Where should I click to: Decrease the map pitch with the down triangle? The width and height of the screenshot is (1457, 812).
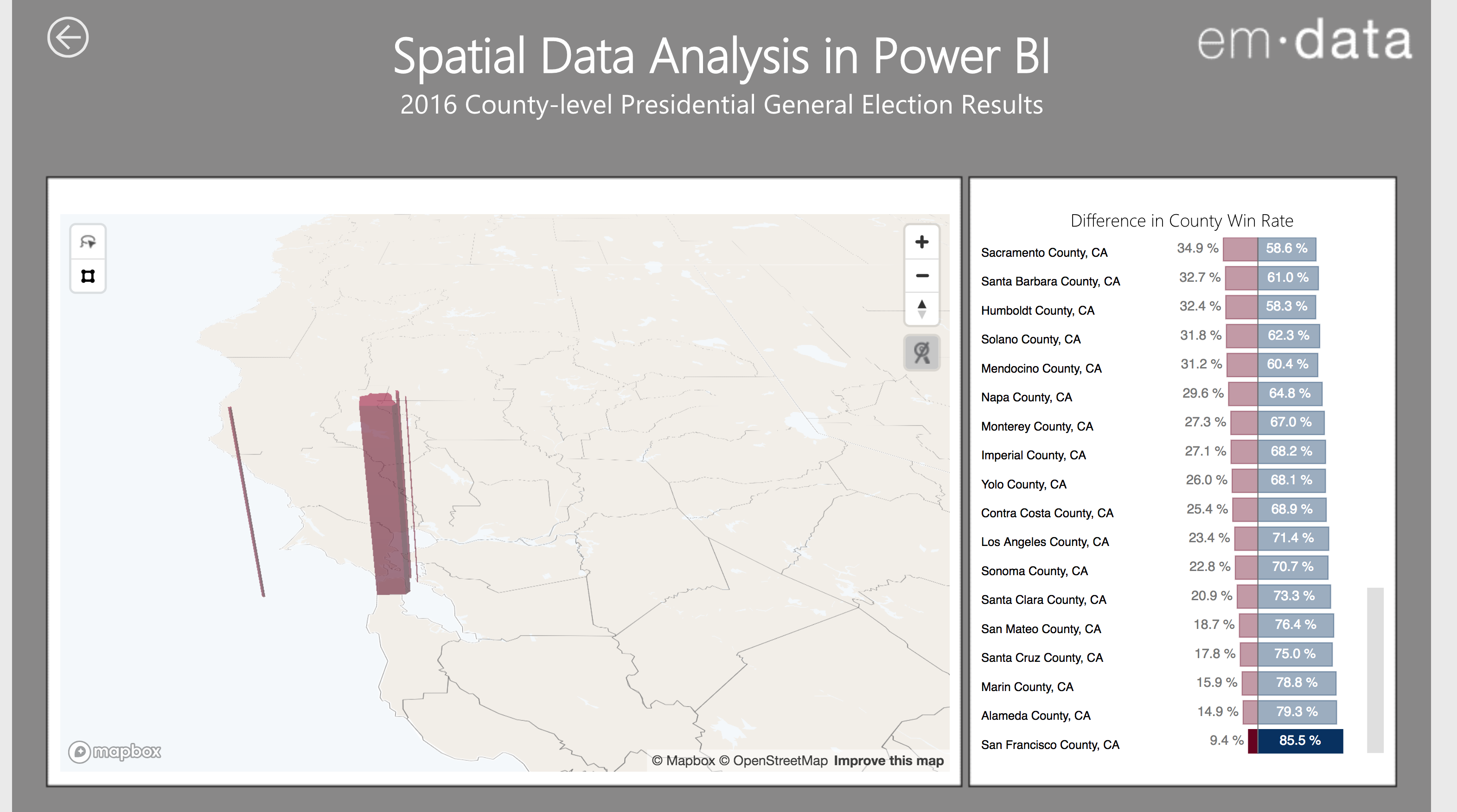pos(921,314)
